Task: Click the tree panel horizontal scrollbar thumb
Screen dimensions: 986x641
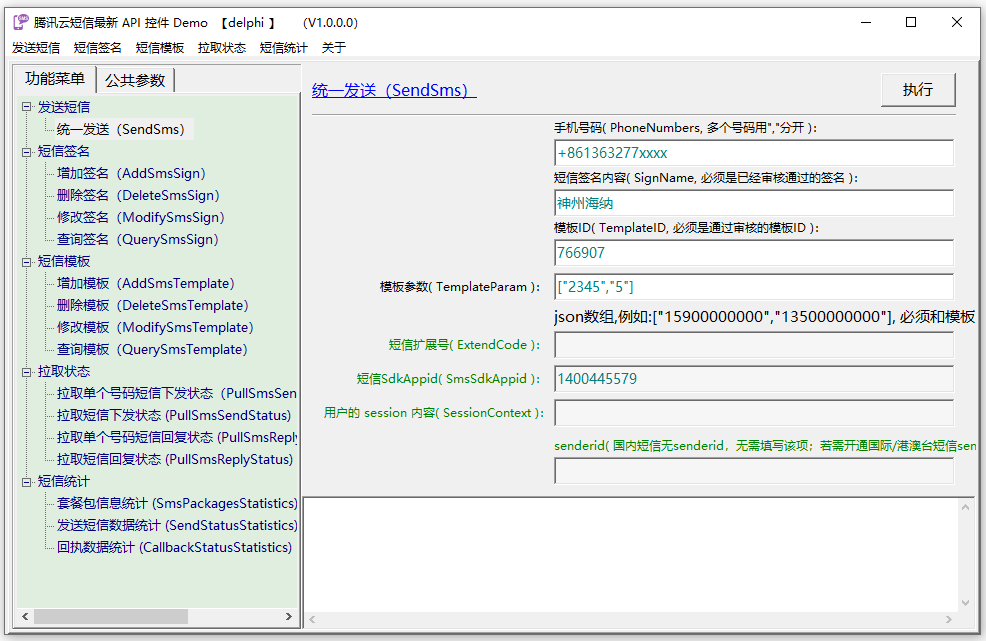Action: pyautogui.click(x=111, y=616)
